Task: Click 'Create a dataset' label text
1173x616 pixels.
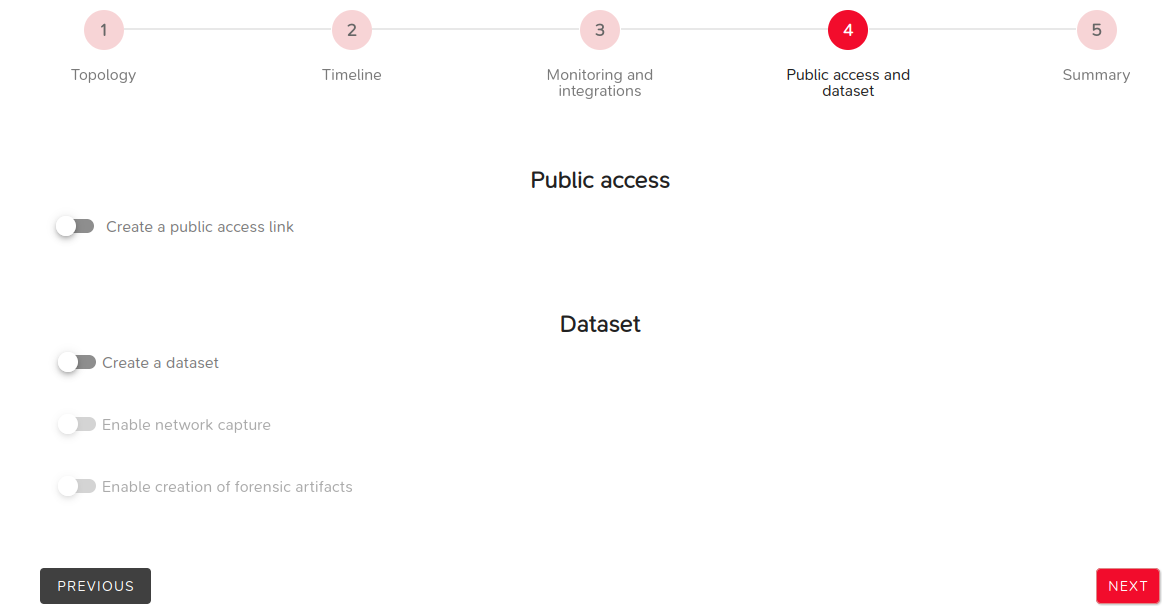Action: (x=160, y=363)
